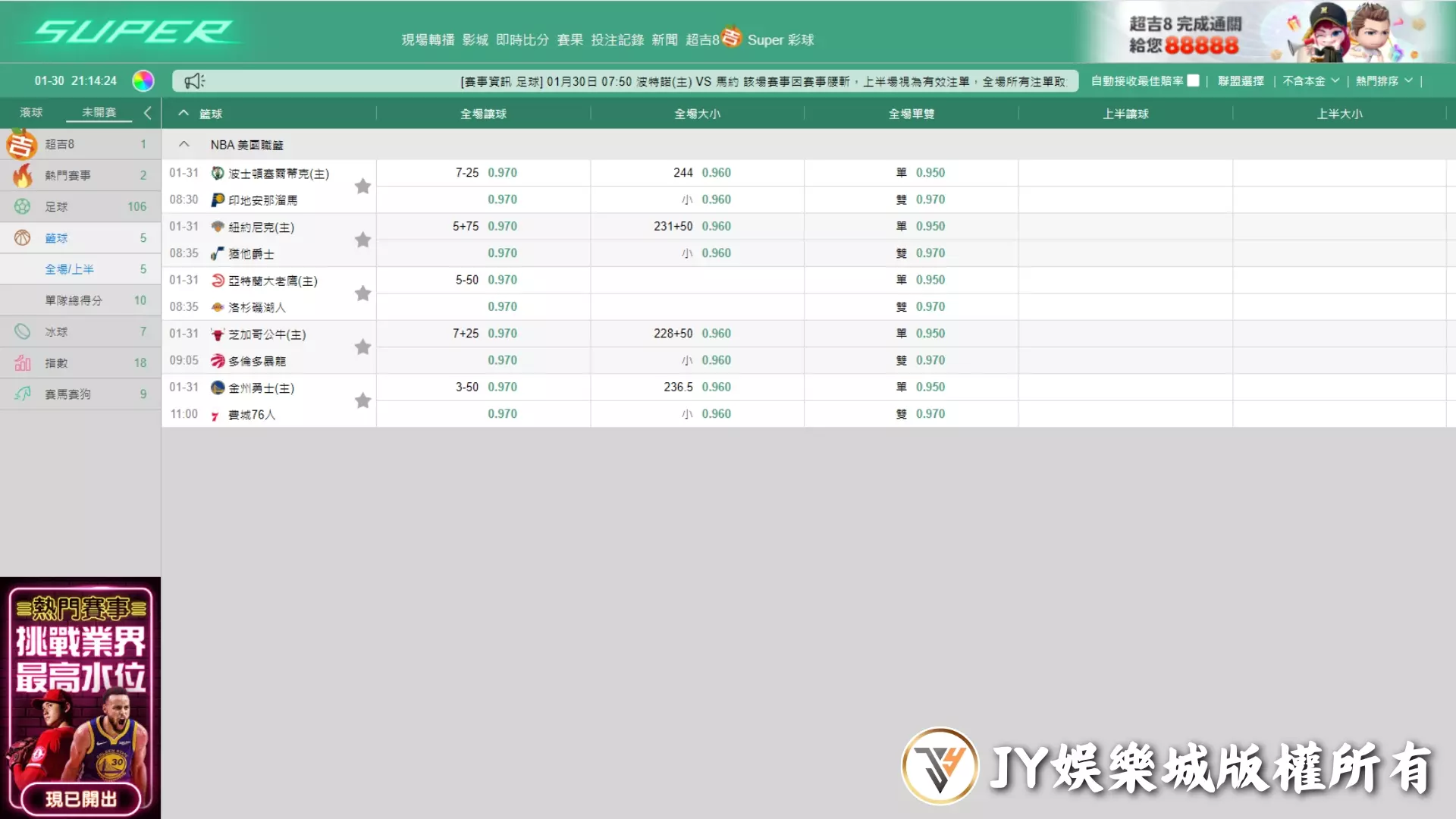Viewport: 1456px width, 819px height.
Task: Favorite the Golden State Warriors match star
Action: click(362, 400)
